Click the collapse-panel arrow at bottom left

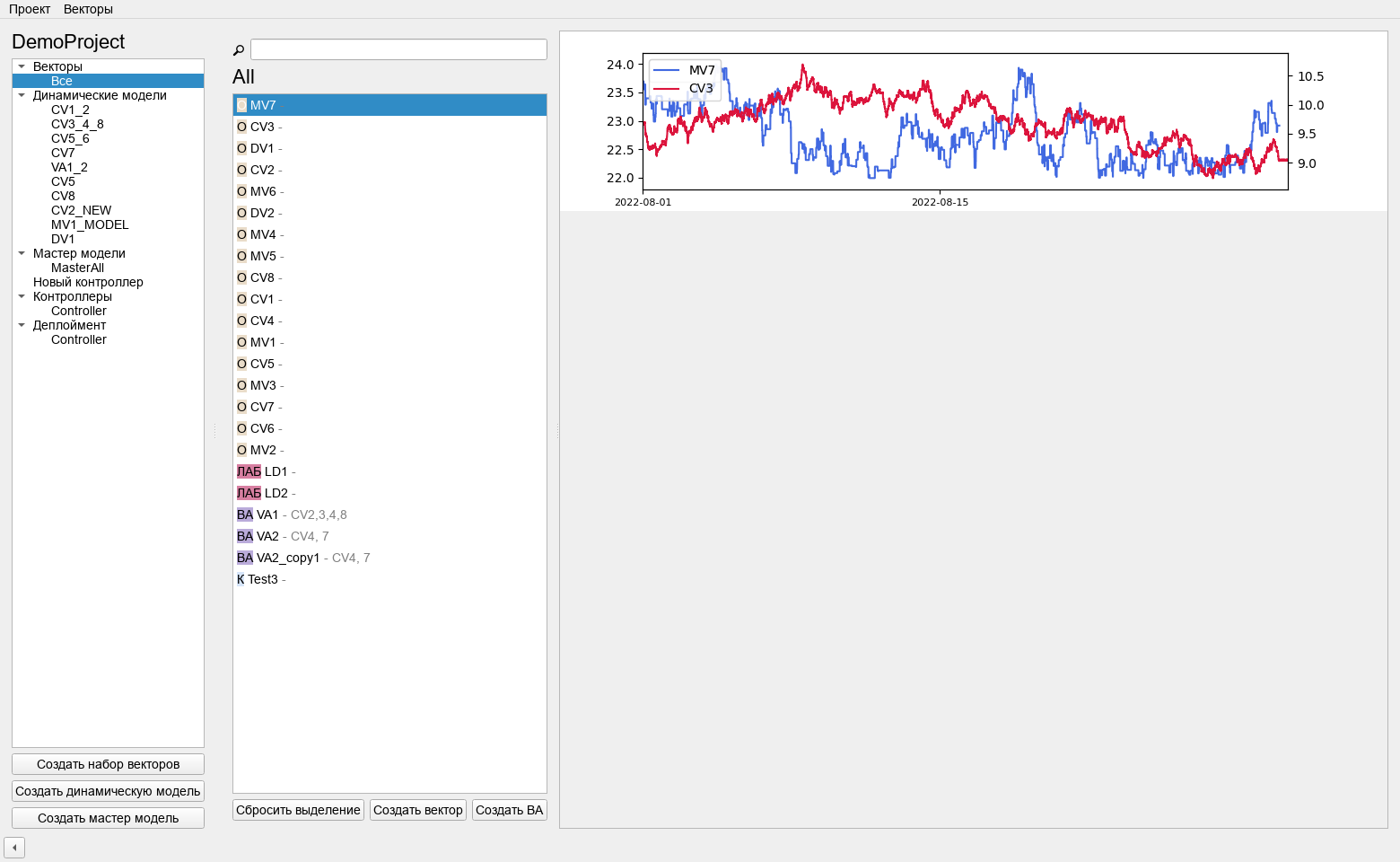tap(14, 847)
